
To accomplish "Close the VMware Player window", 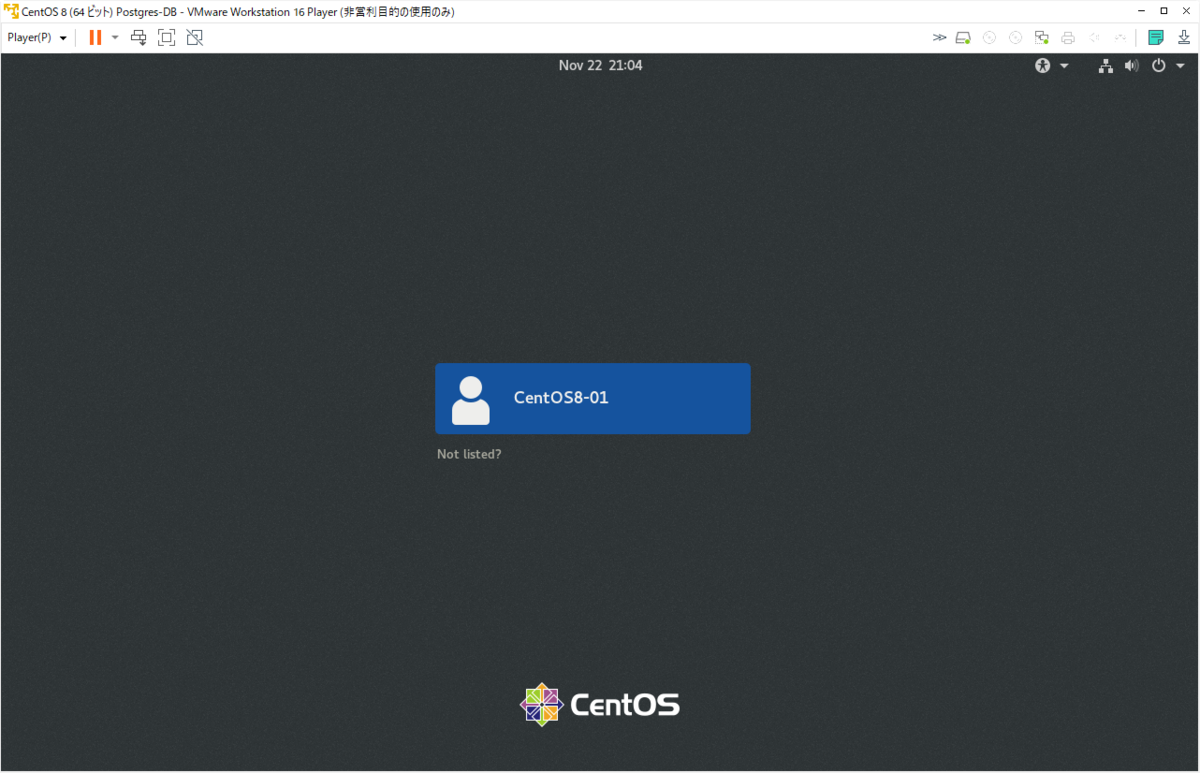I will tap(1186, 10).
